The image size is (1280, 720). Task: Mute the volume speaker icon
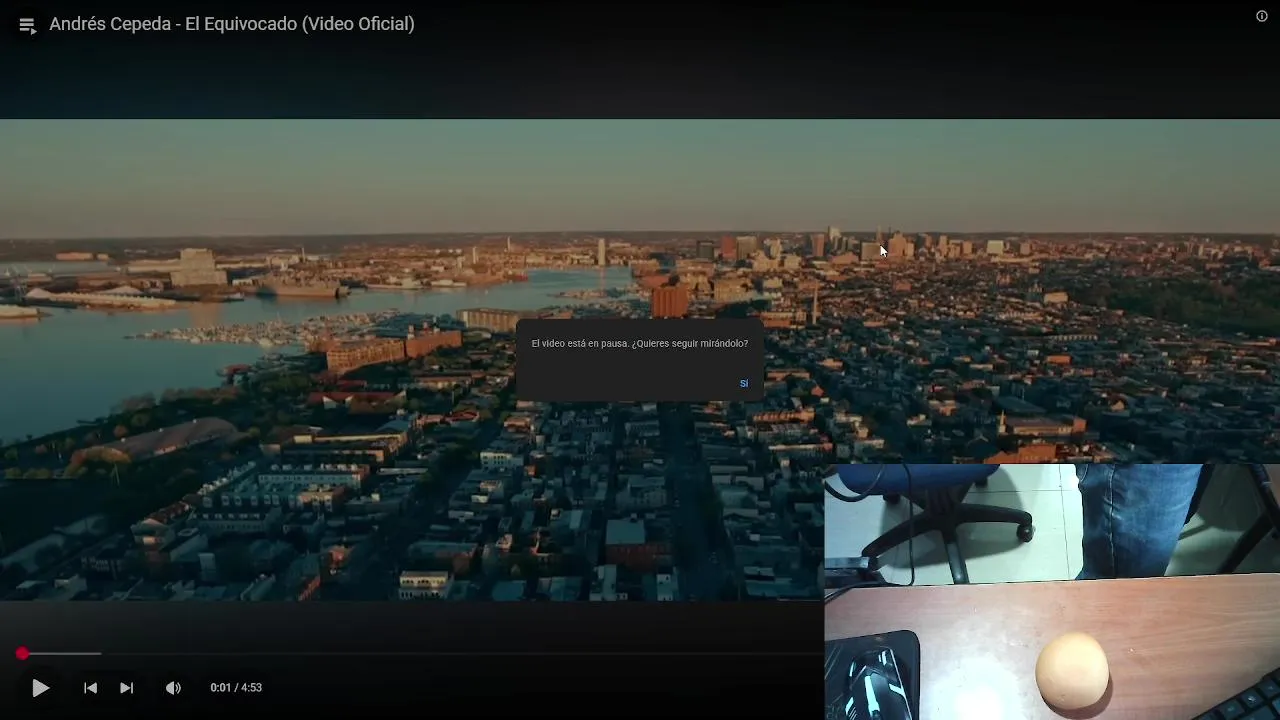173,688
